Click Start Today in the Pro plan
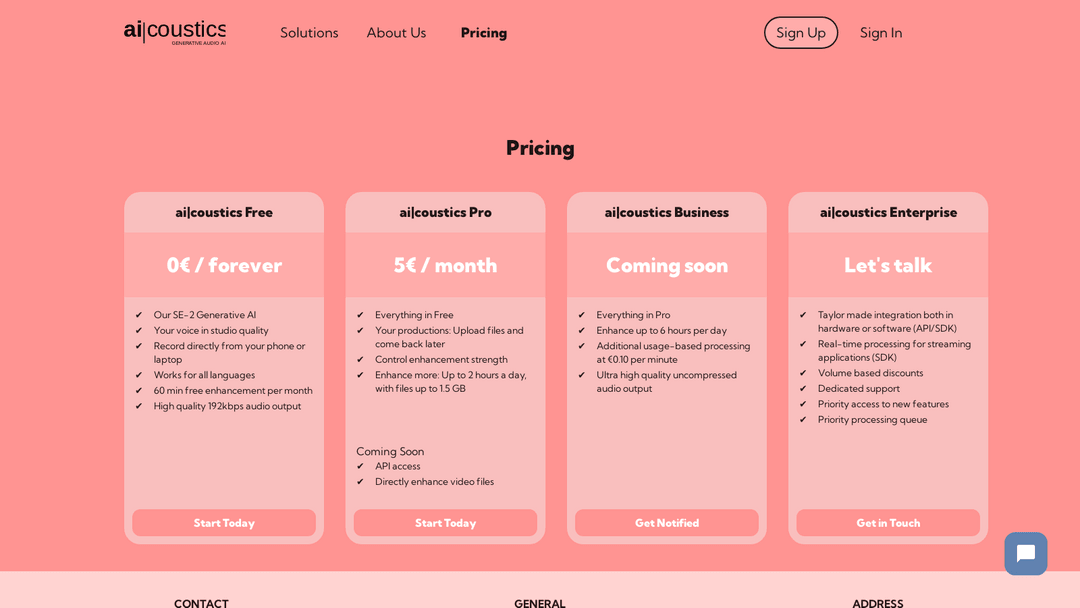1080x608 pixels. point(445,523)
